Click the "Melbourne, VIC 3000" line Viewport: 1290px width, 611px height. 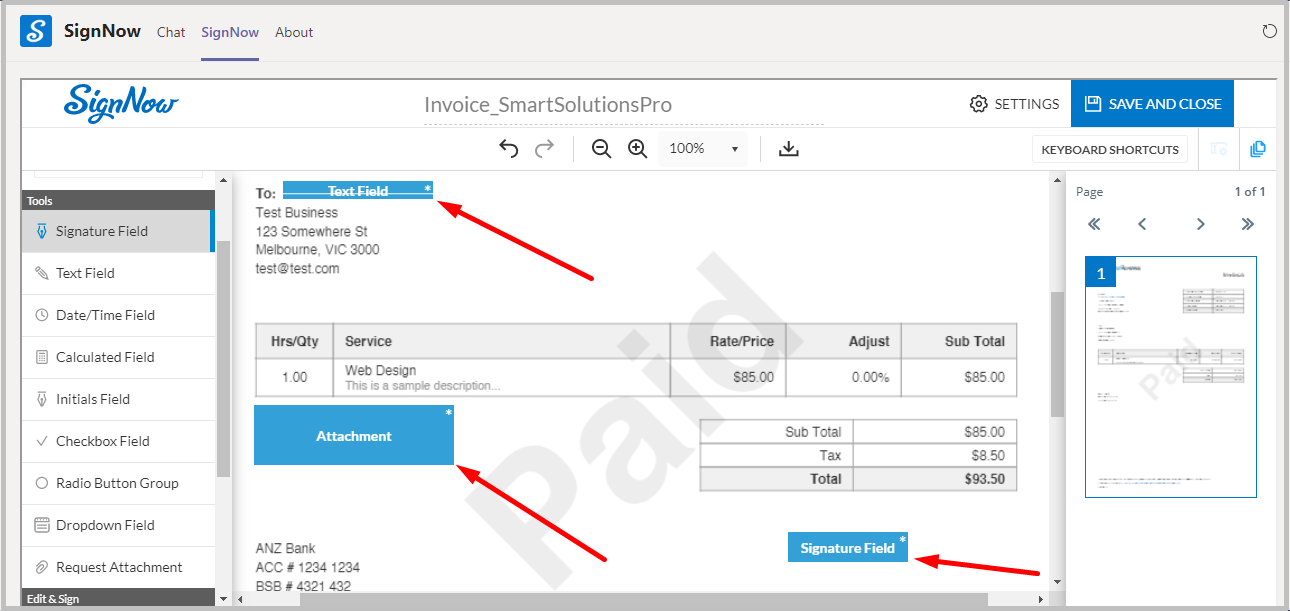pyautogui.click(x=318, y=250)
